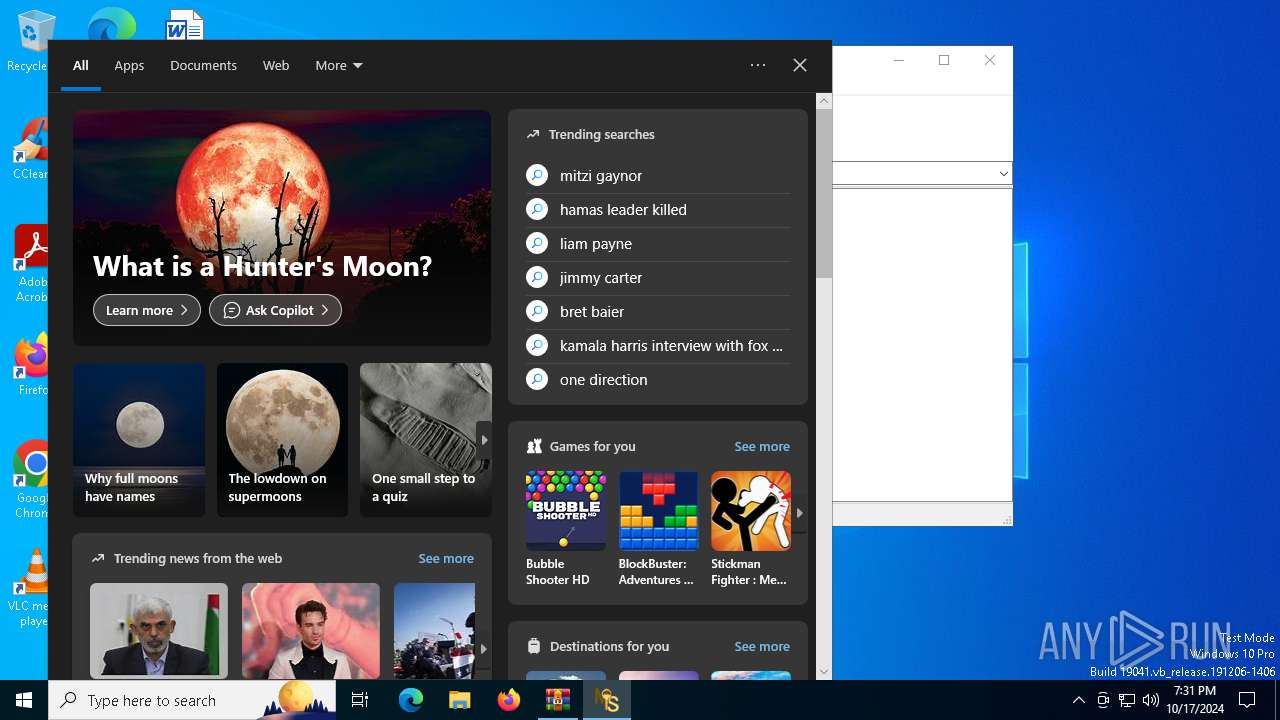The image size is (1280, 720).
Task: Show next games in carousel
Action: coord(799,512)
